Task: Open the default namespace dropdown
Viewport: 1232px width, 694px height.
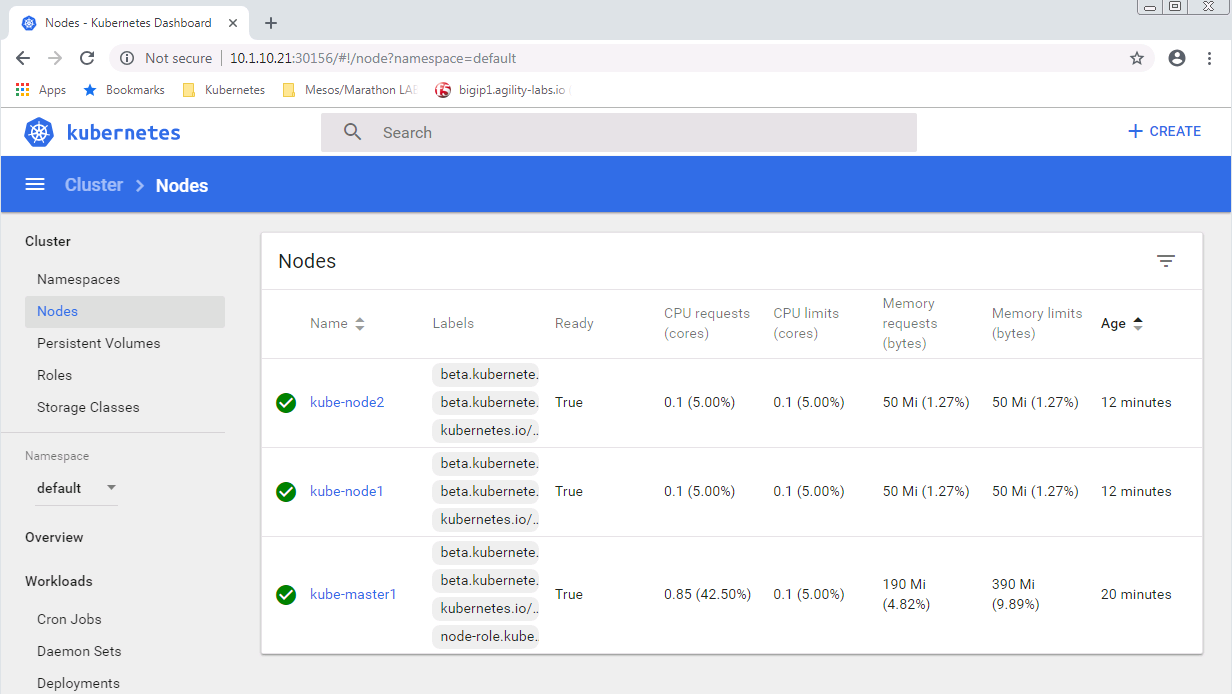Action: [77, 488]
